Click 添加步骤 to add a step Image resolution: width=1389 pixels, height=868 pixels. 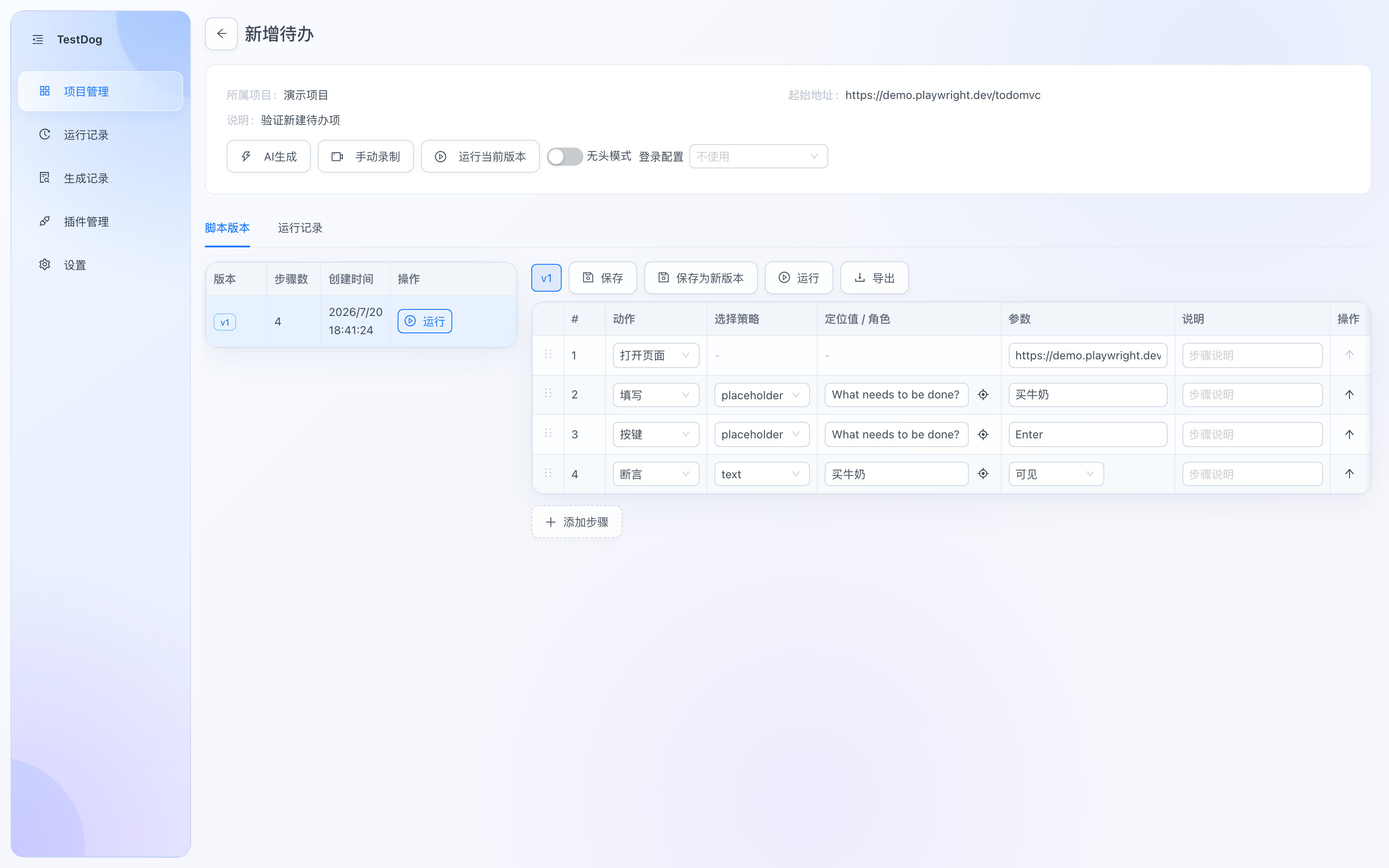[577, 522]
